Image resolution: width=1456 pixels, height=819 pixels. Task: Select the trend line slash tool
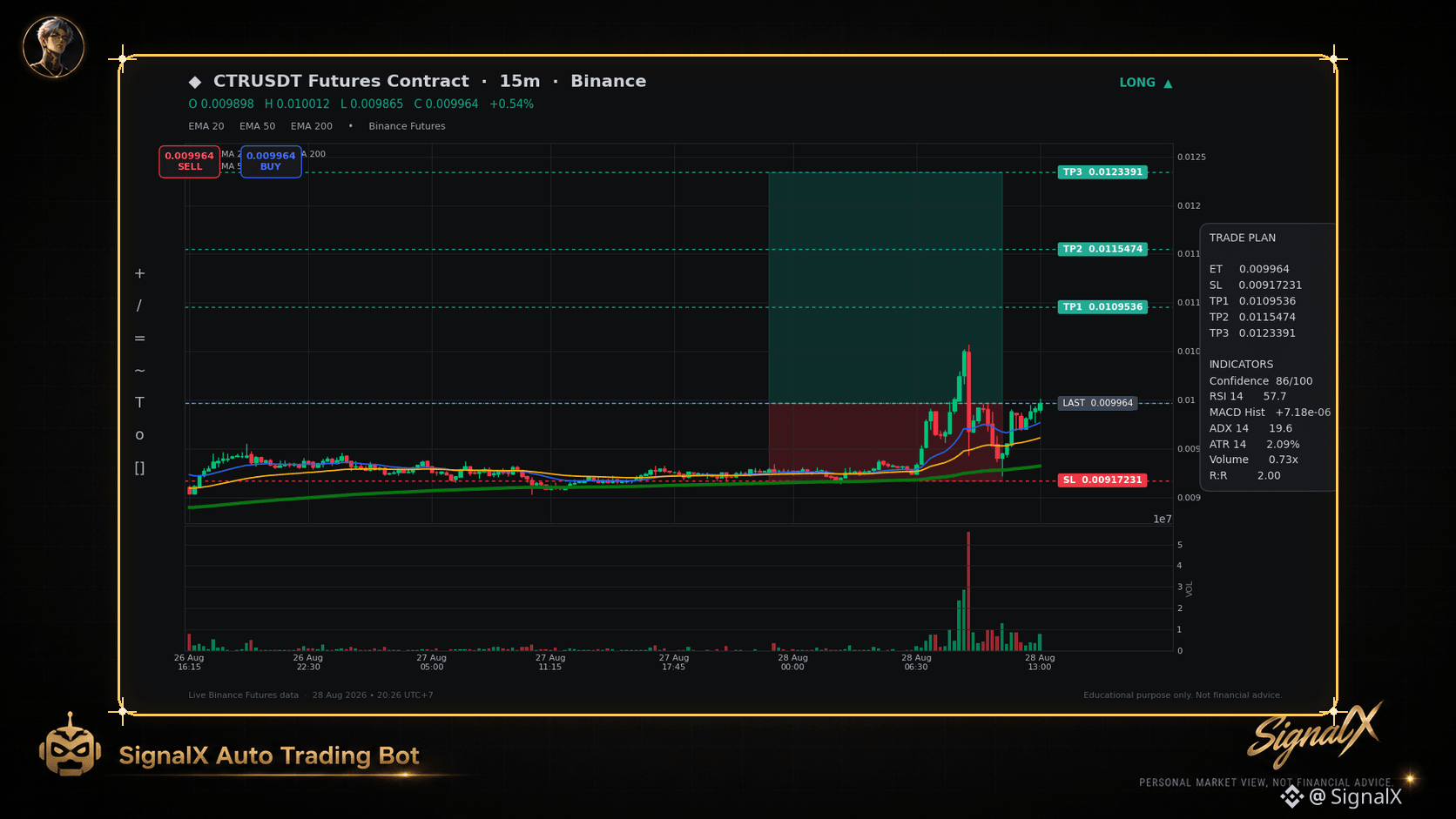[x=139, y=305]
